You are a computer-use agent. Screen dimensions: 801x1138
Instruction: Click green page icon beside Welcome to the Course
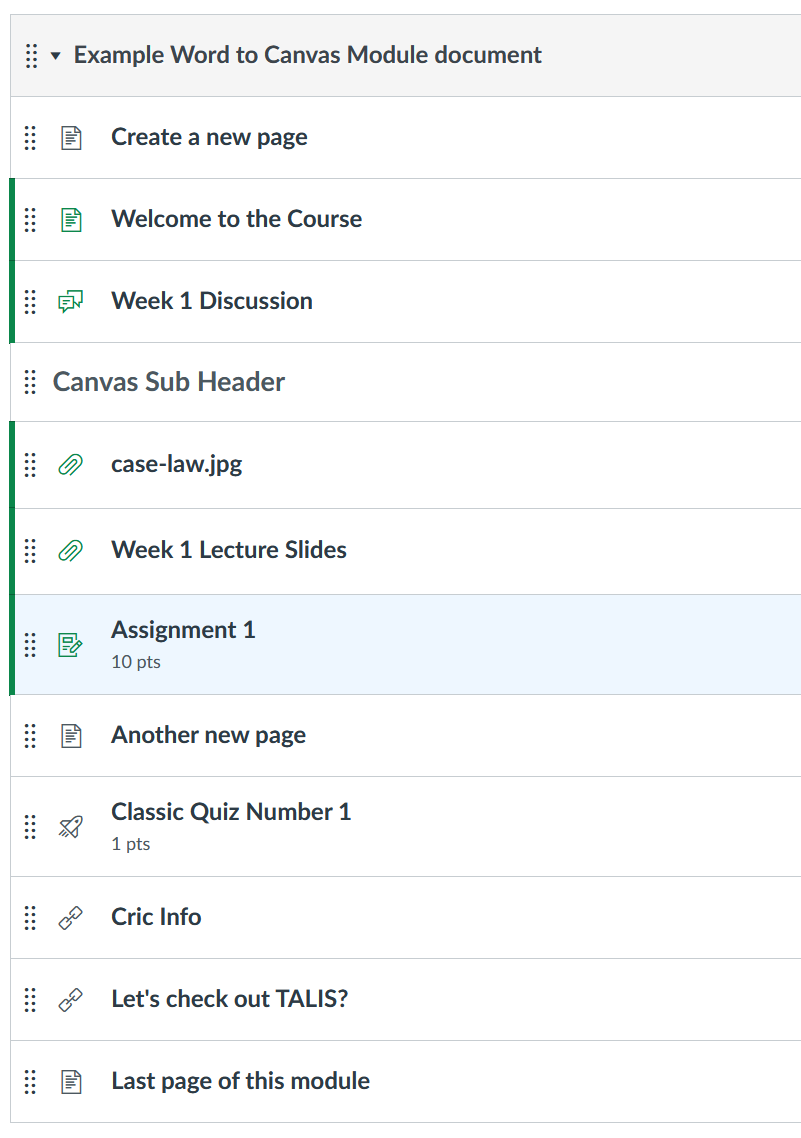pos(70,220)
